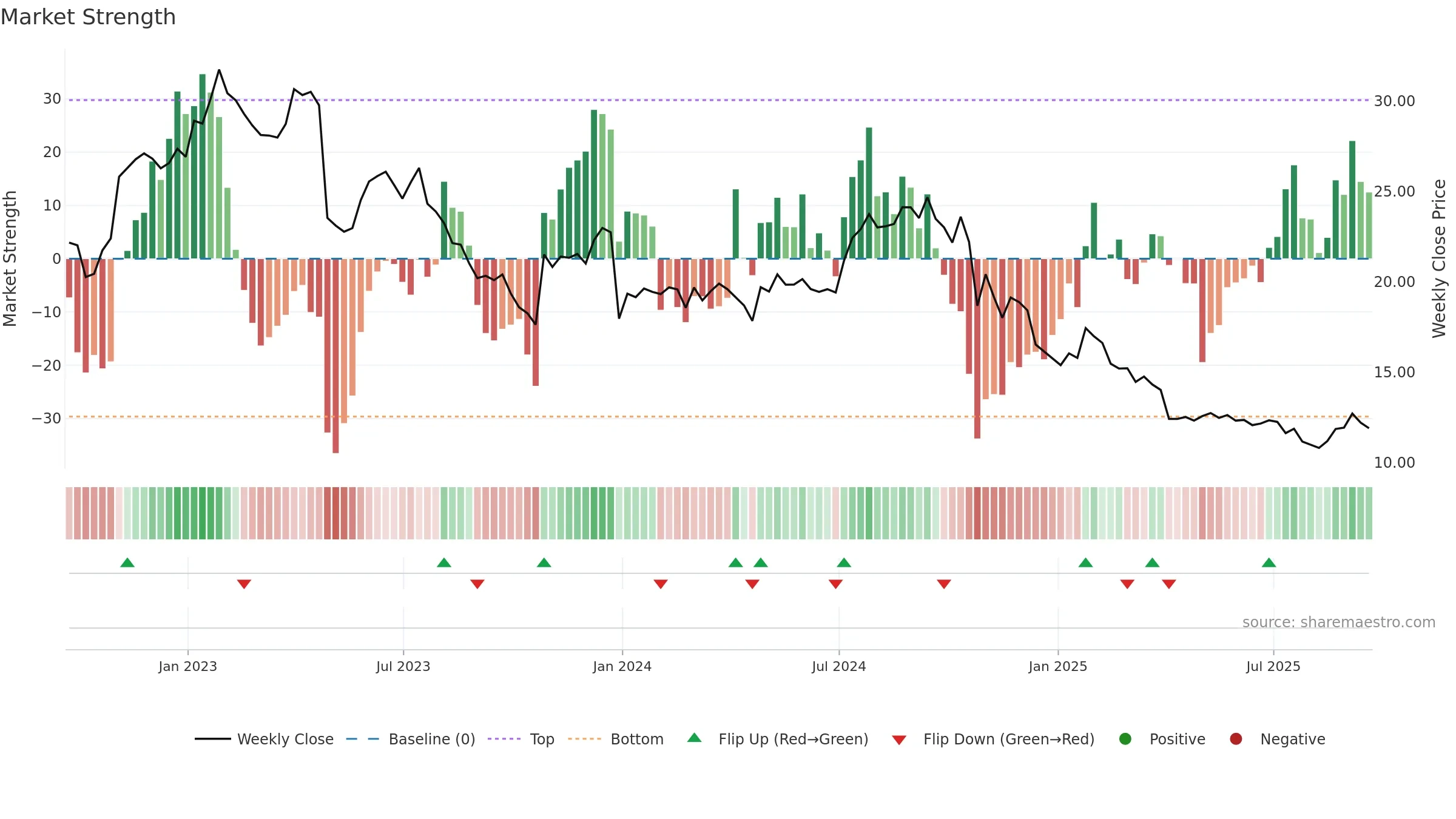Click the Jan 2025 x-axis label
The image size is (1456, 819).
pyautogui.click(x=1057, y=666)
